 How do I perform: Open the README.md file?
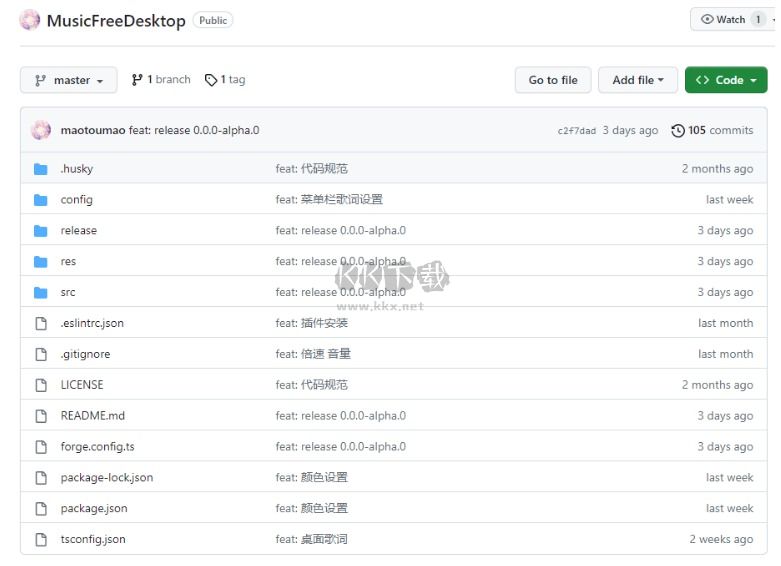tap(93, 416)
